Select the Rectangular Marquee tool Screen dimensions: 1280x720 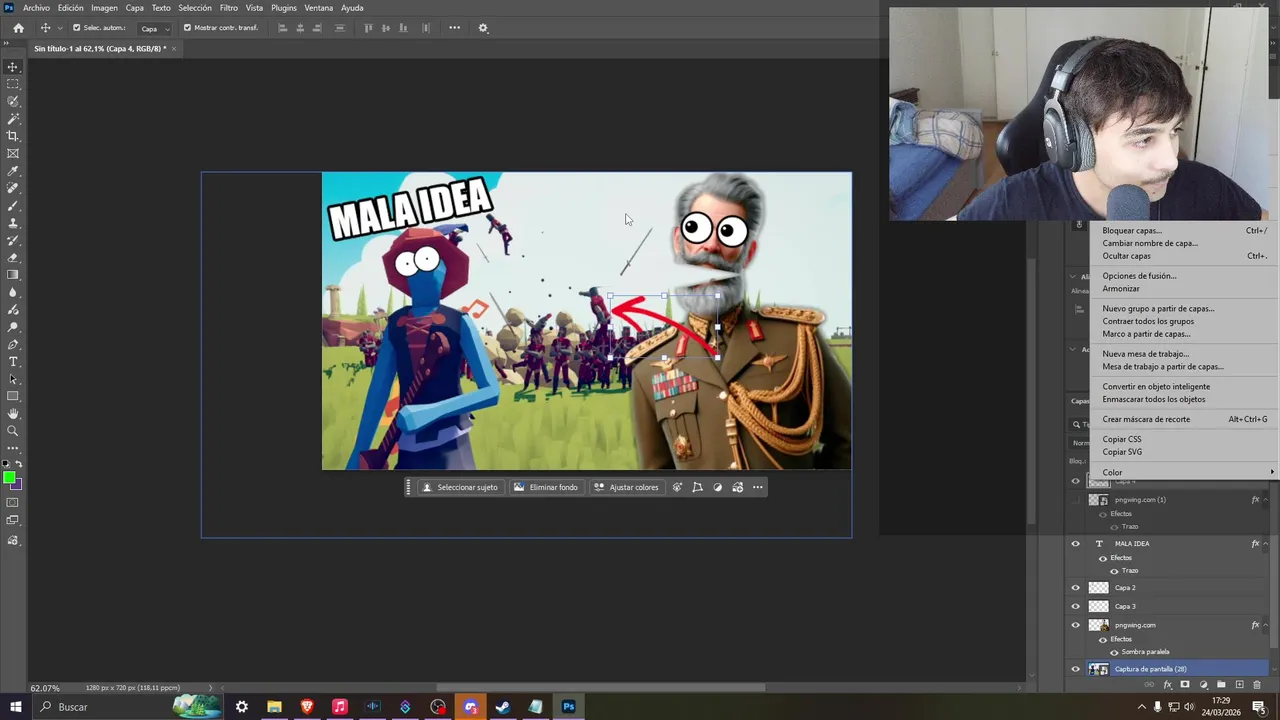coord(13,84)
